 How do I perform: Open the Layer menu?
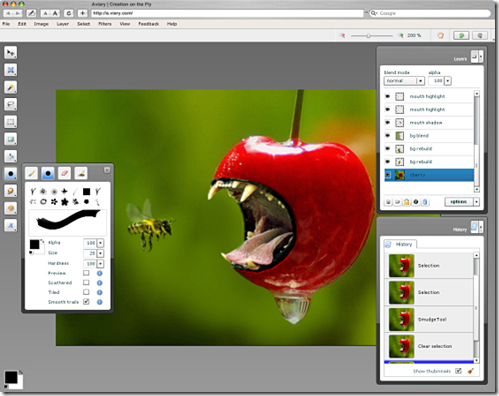(63, 24)
